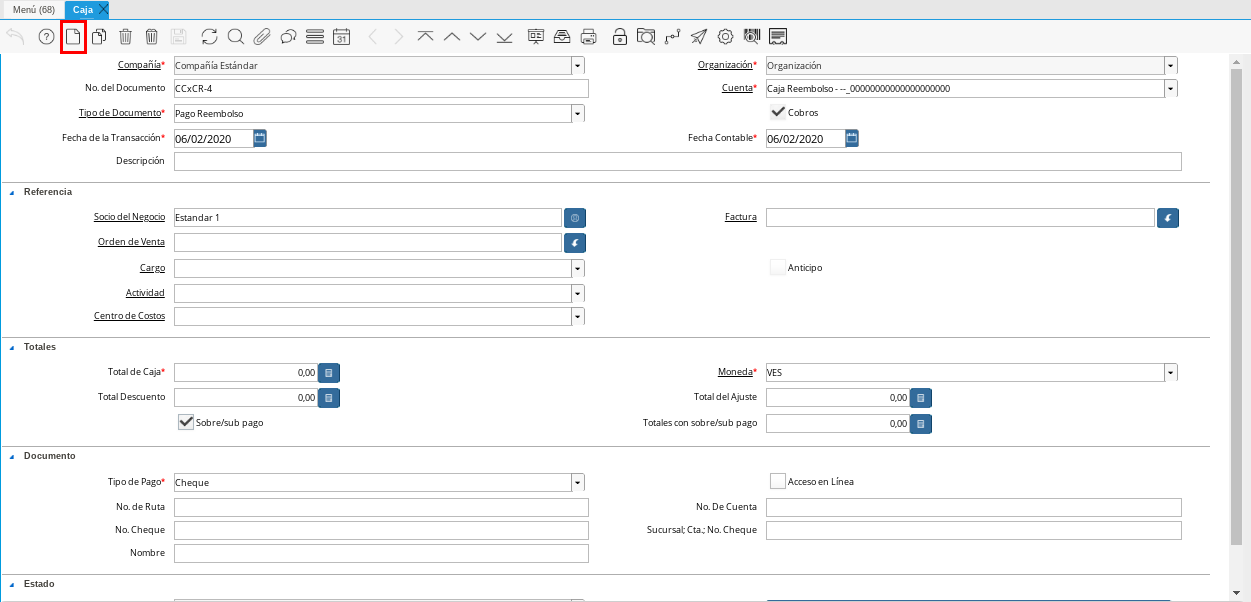The height and width of the screenshot is (602, 1251).
Task: Open the Moneda dropdown list
Action: [1170, 372]
